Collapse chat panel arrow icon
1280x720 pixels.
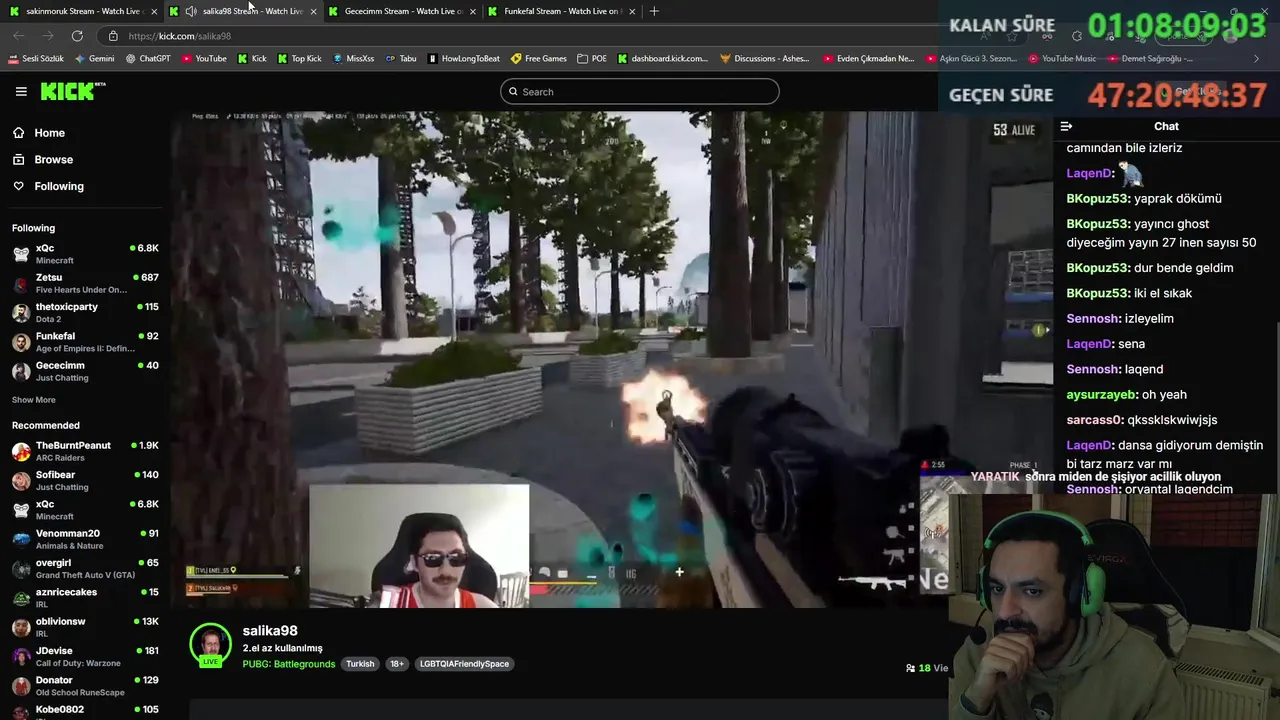1066,126
